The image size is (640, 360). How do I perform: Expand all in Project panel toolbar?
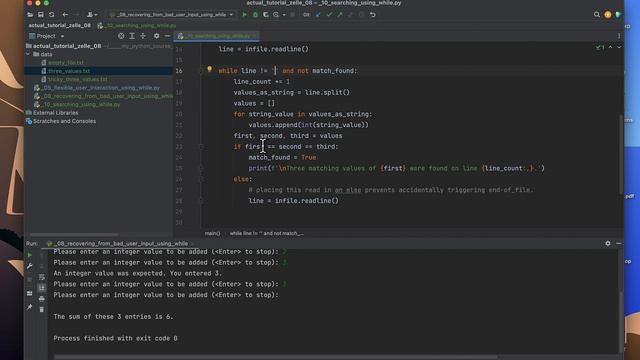click(132, 36)
